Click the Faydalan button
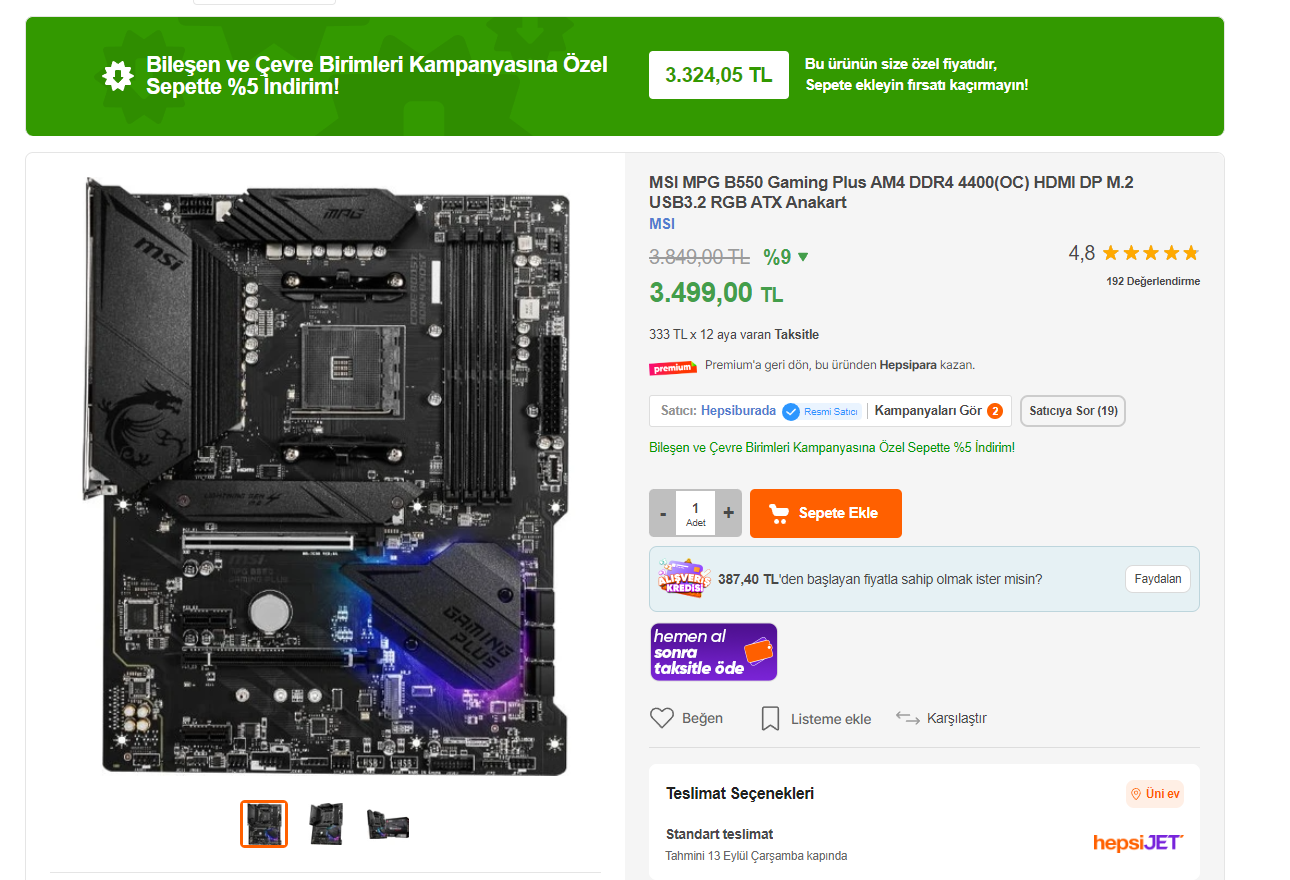Screen dimensions: 1290x880 (1158, 579)
